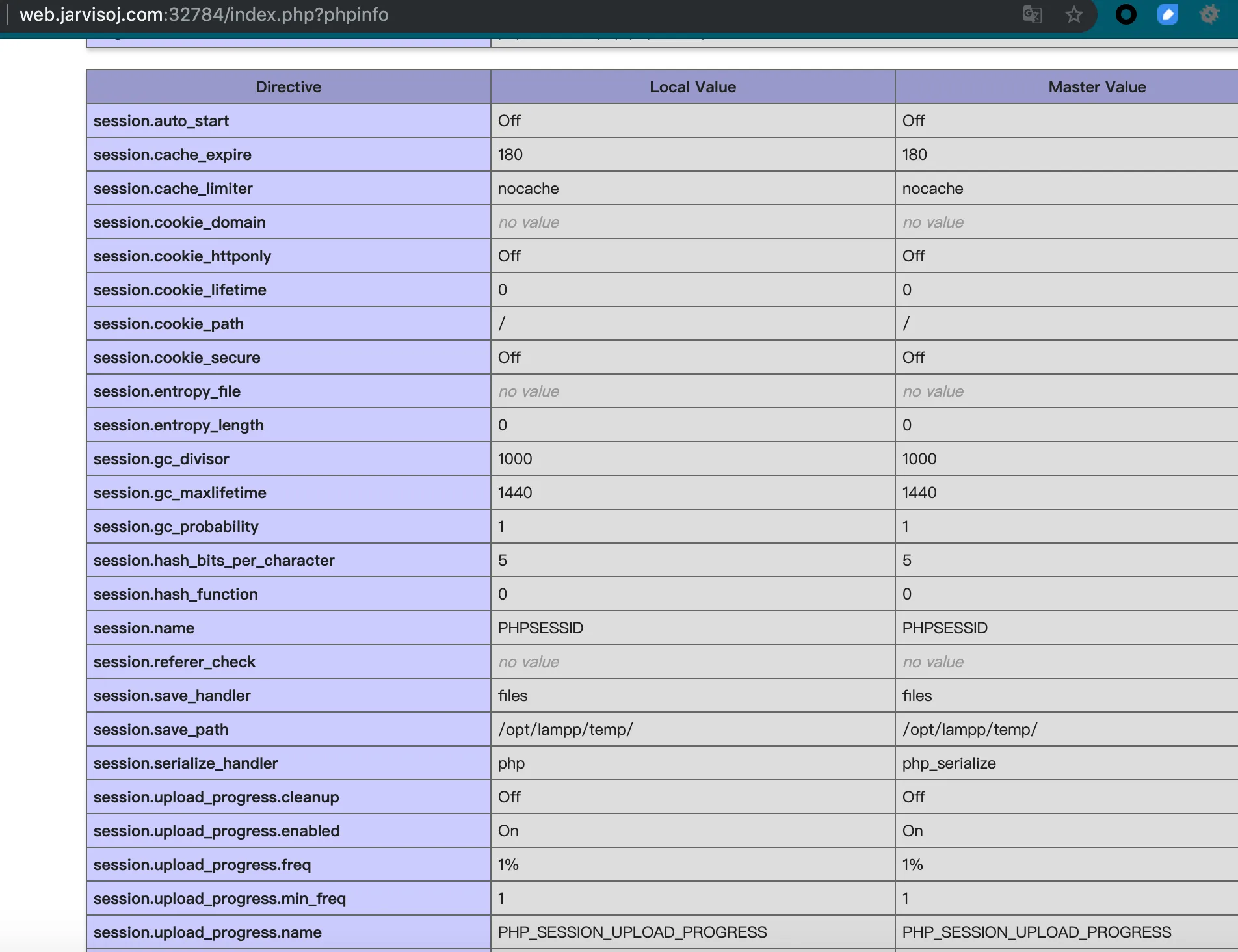This screenshot has height=952, width=1238.
Task: Open the black circle extension
Action: (x=1126, y=14)
